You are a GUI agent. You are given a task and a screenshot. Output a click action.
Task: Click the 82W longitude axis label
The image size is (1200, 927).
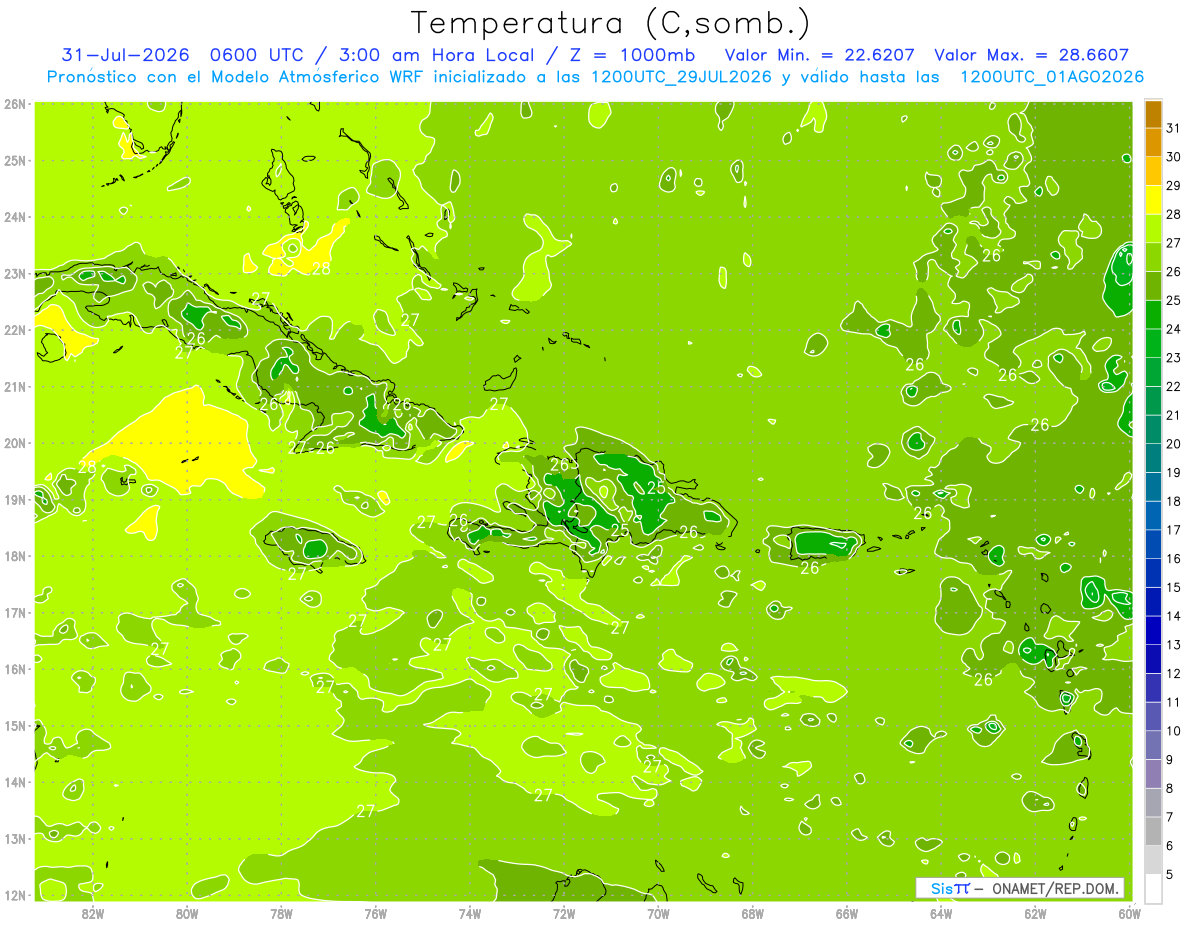93,913
